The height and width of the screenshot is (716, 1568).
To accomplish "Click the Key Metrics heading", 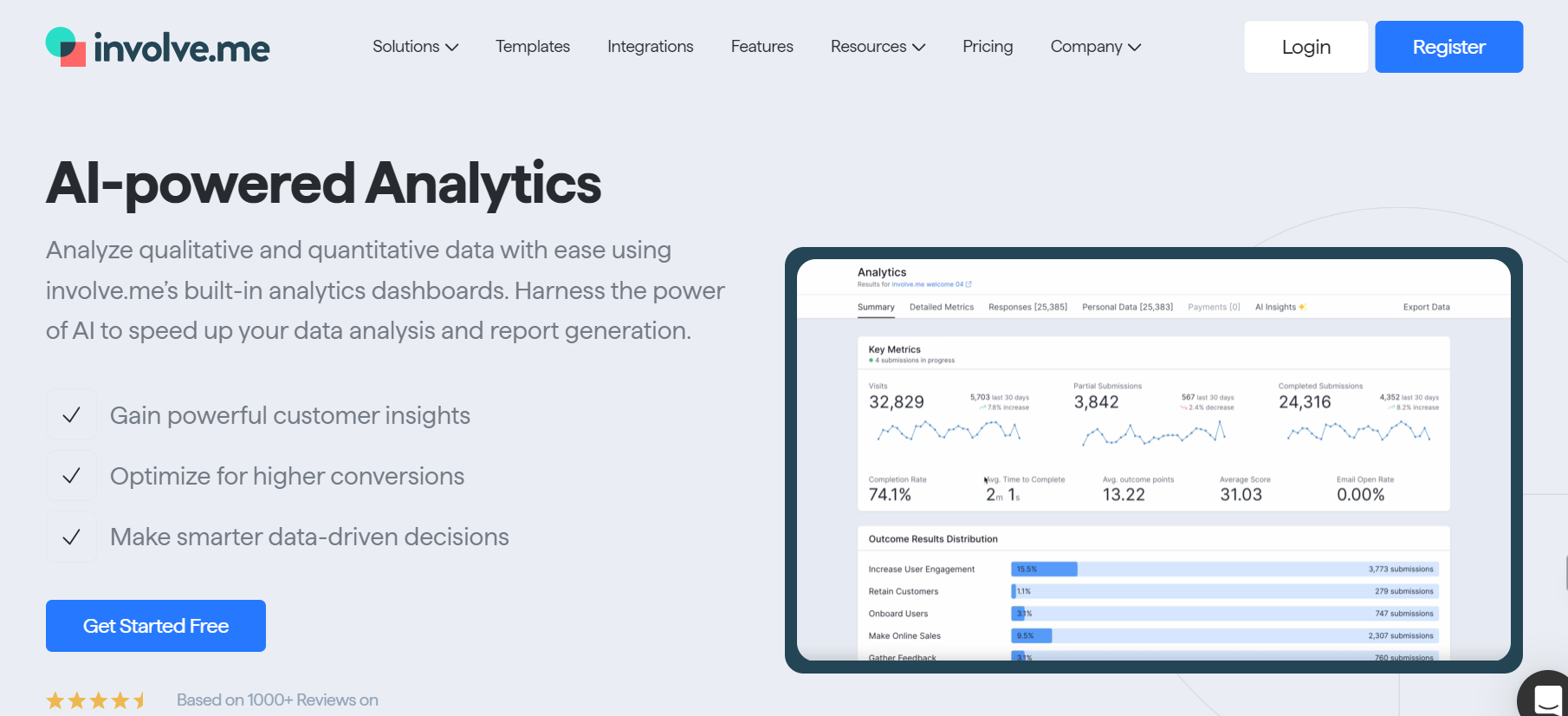I will [894, 349].
